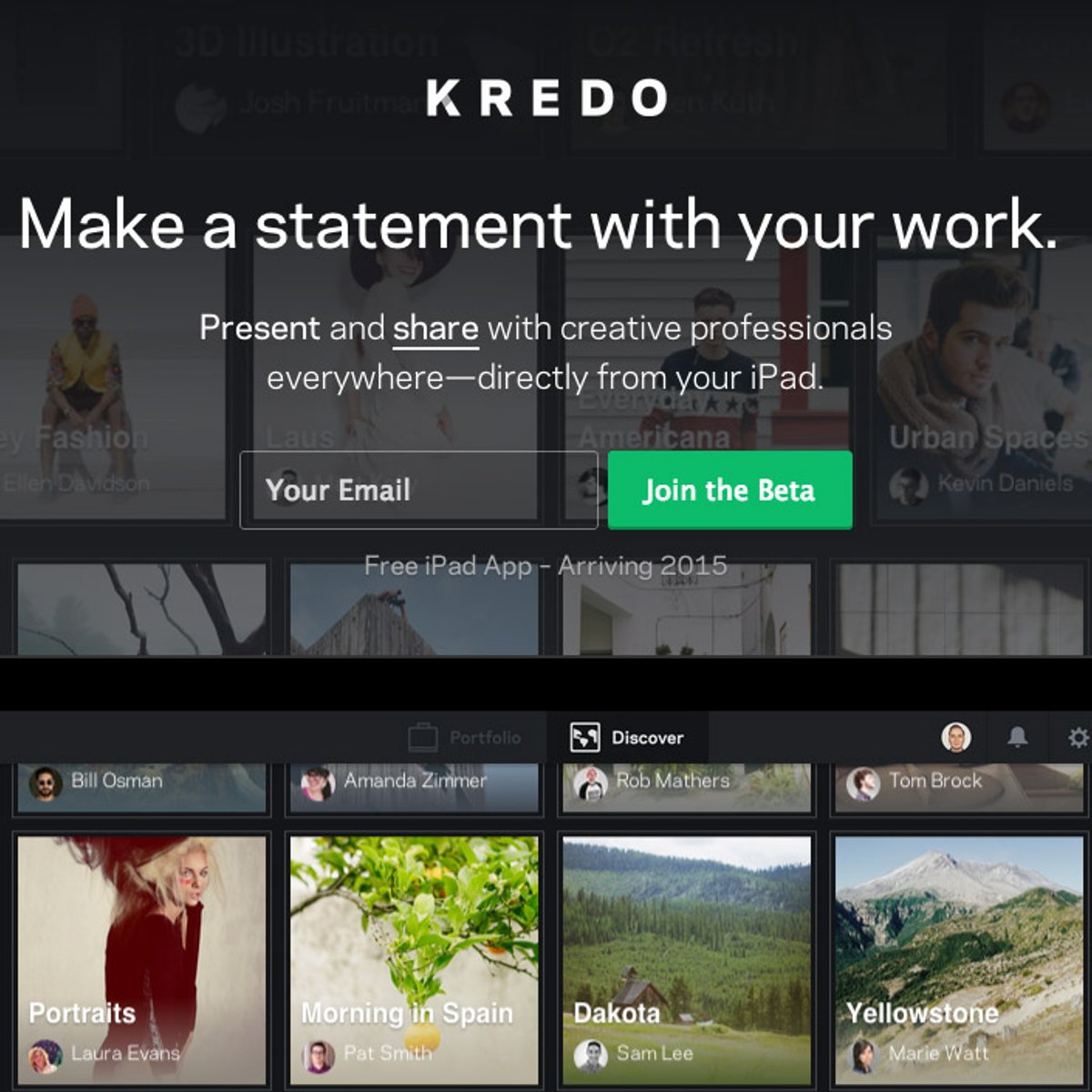Click the KREDO logo
Screen dimensions: 1092x1092
point(547,97)
